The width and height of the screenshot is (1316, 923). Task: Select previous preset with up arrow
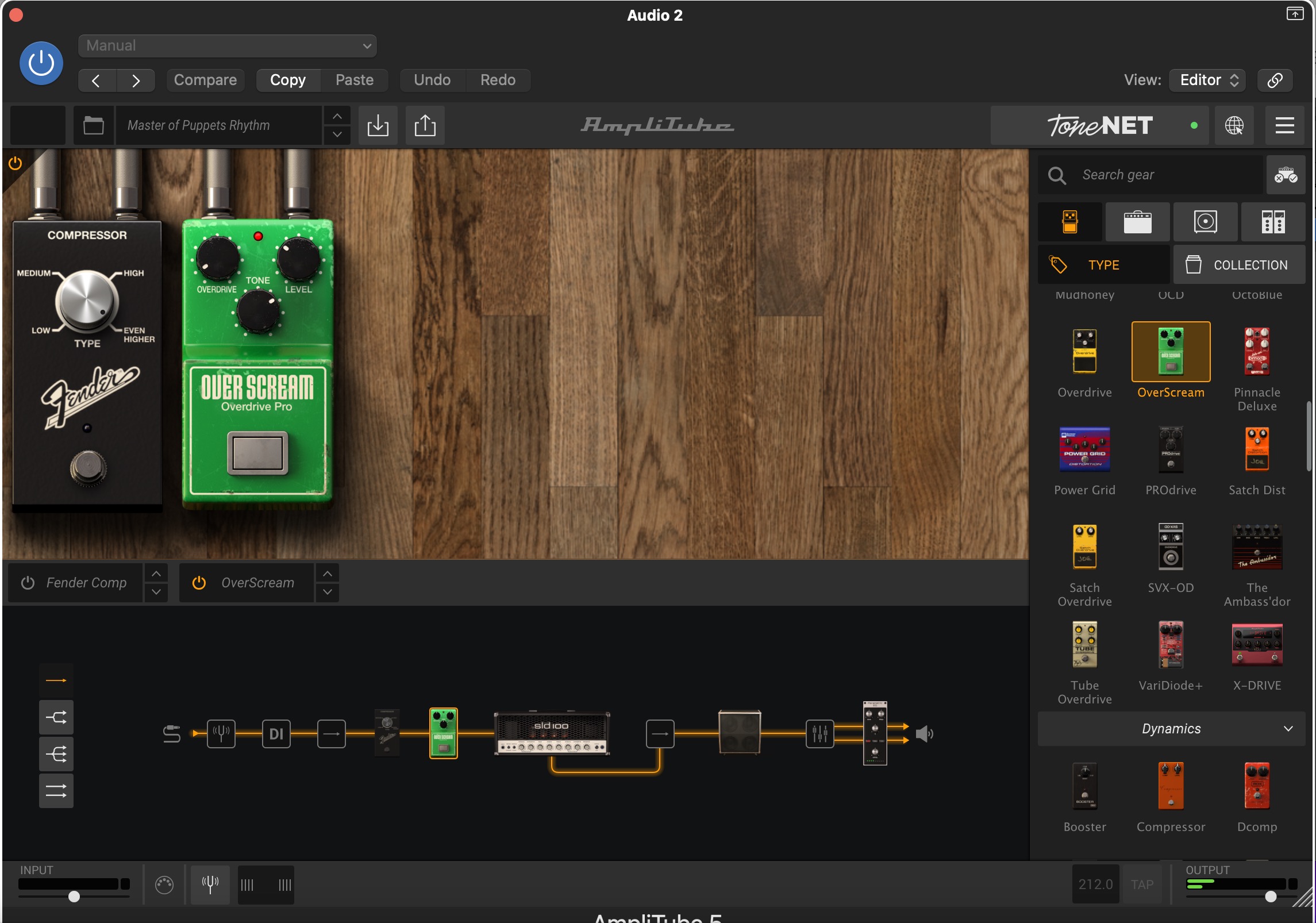(337, 116)
